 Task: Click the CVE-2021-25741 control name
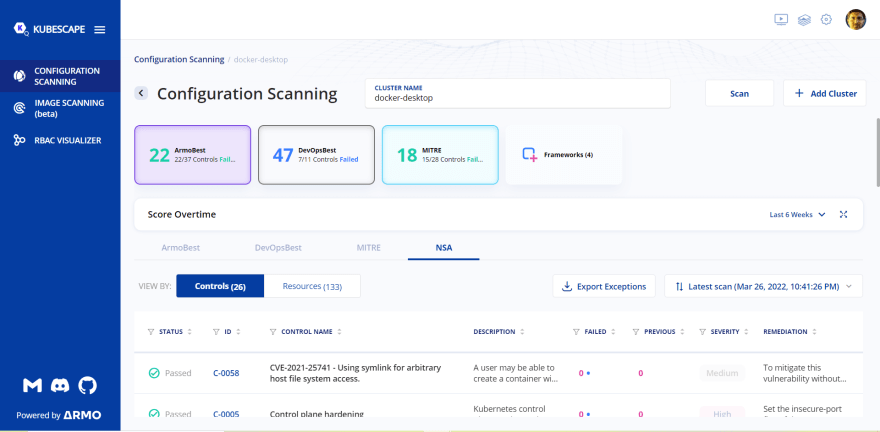pos(355,373)
